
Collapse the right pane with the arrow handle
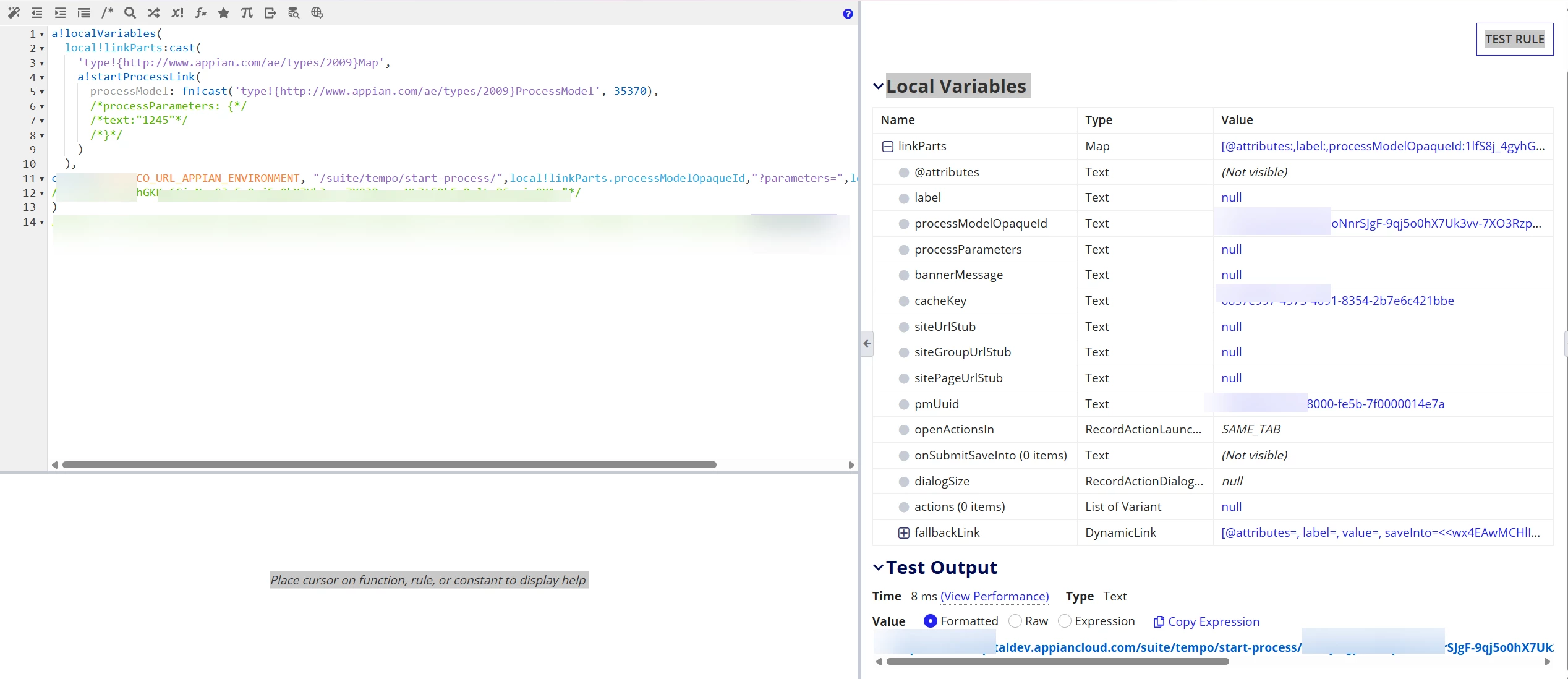pyautogui.click(x=867, y=343)
